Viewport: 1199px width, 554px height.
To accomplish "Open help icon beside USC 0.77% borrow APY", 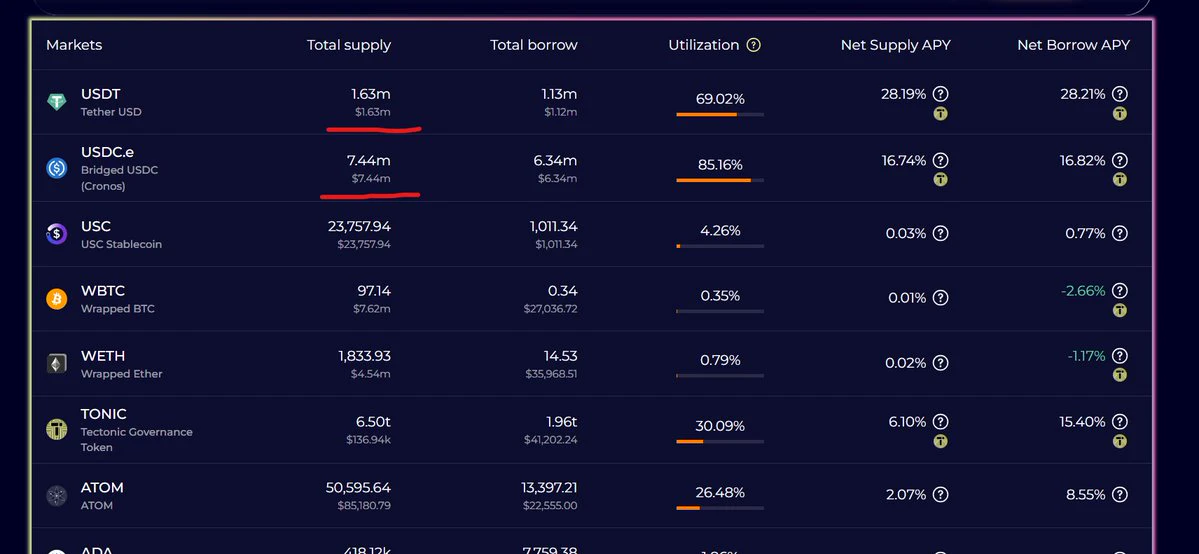I will [x=1119, y=233].
